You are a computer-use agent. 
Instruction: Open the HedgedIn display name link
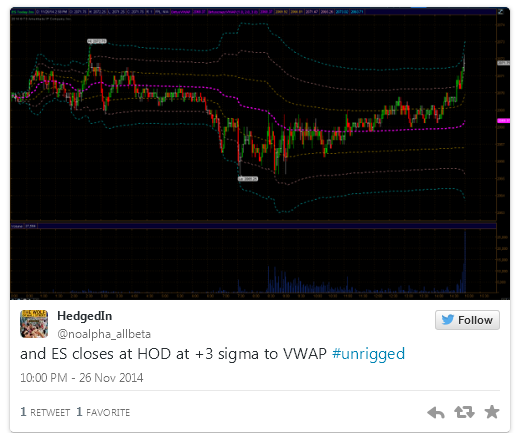(x=85, y=316)
